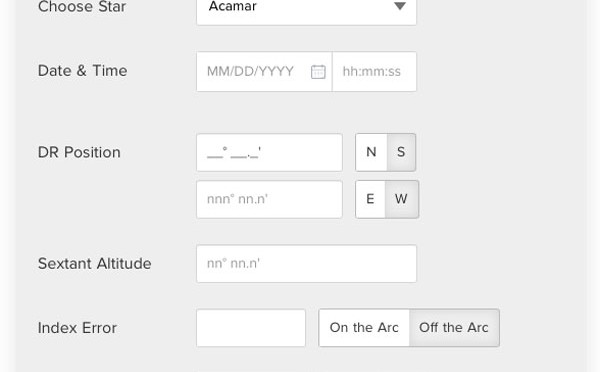Click the Sextant Altitude label
Image resolution: width=600 pixels, height=372 pixels.
point(95,264)
